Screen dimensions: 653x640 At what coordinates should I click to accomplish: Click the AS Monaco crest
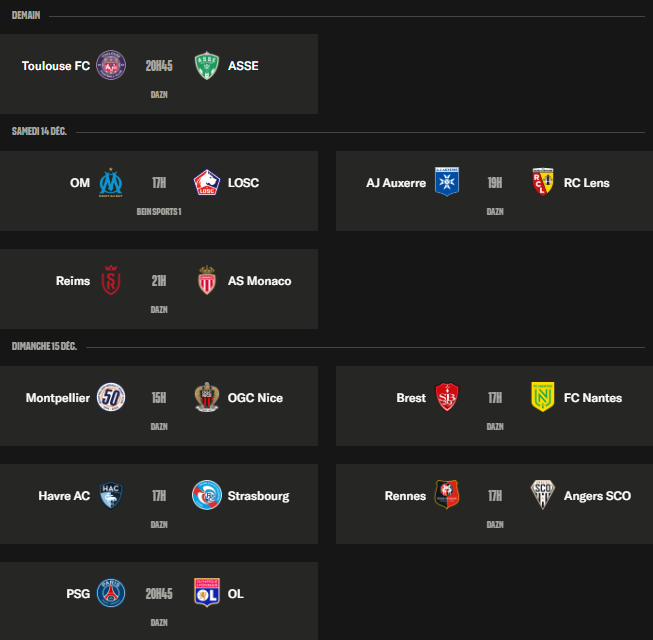point(207,280)
